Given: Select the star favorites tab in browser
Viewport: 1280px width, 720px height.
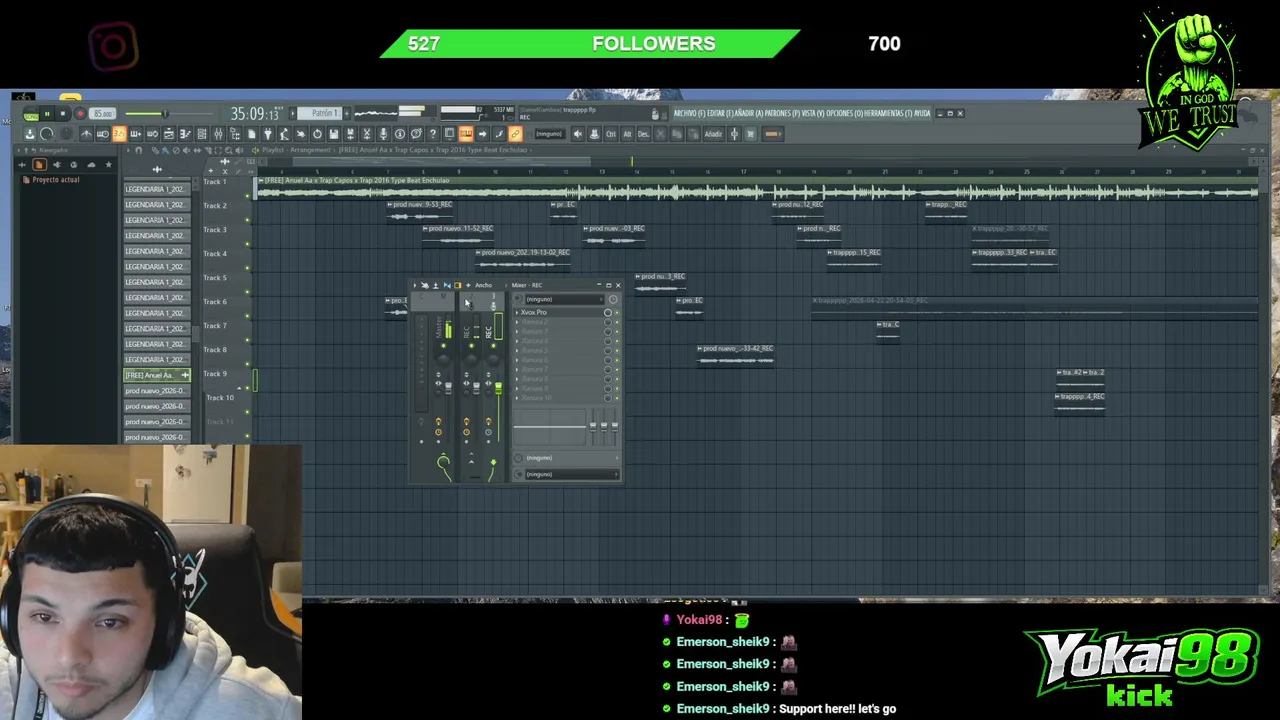Looking at the screenshot, I should tap(108, 164).
